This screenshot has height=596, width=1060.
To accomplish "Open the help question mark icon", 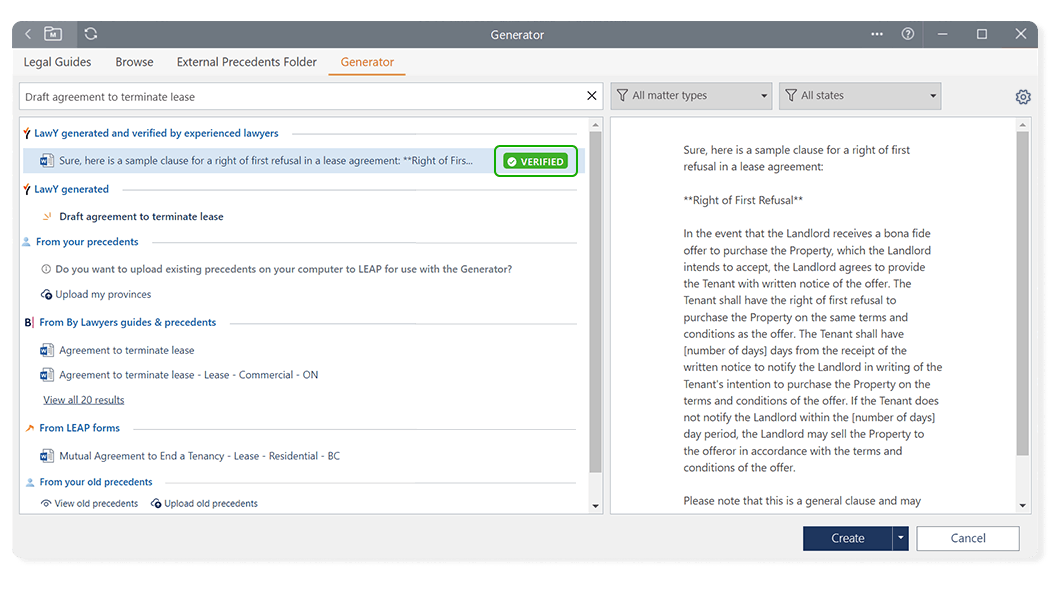I will point(908,34).
